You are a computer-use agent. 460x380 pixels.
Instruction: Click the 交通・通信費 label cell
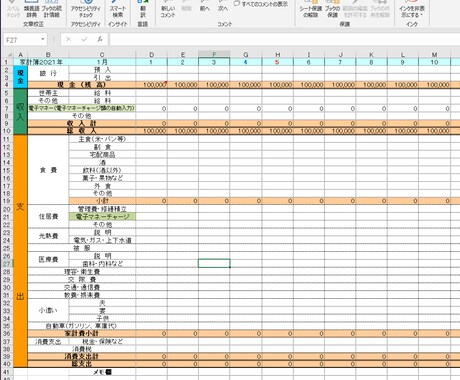(x=82, y=287)
